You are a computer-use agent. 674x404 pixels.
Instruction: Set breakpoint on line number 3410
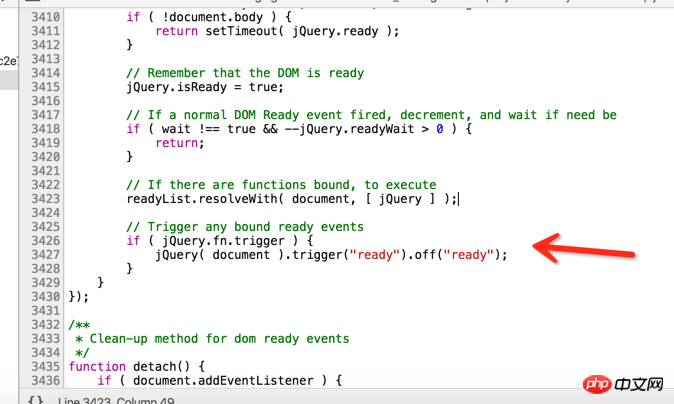(46, 17)
